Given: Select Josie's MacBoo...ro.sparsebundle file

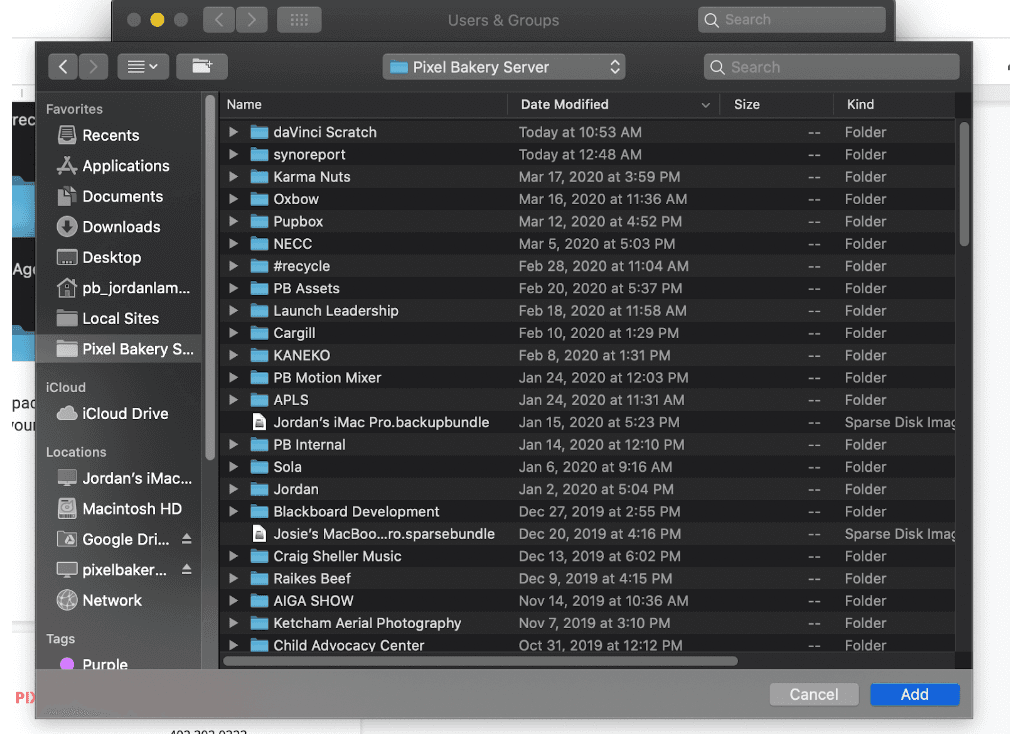Looking at the screenshot, I should [x=586, y=534].
